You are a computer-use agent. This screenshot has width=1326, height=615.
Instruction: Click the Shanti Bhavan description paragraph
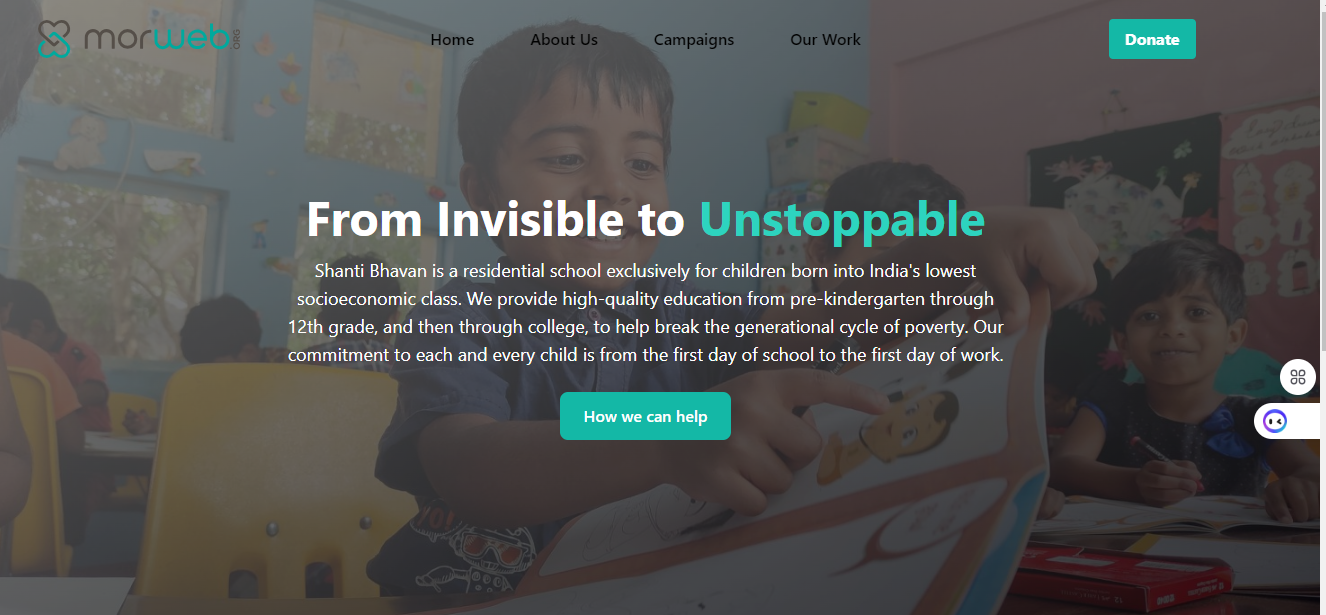pyautogui.click(x=645, y=313)
